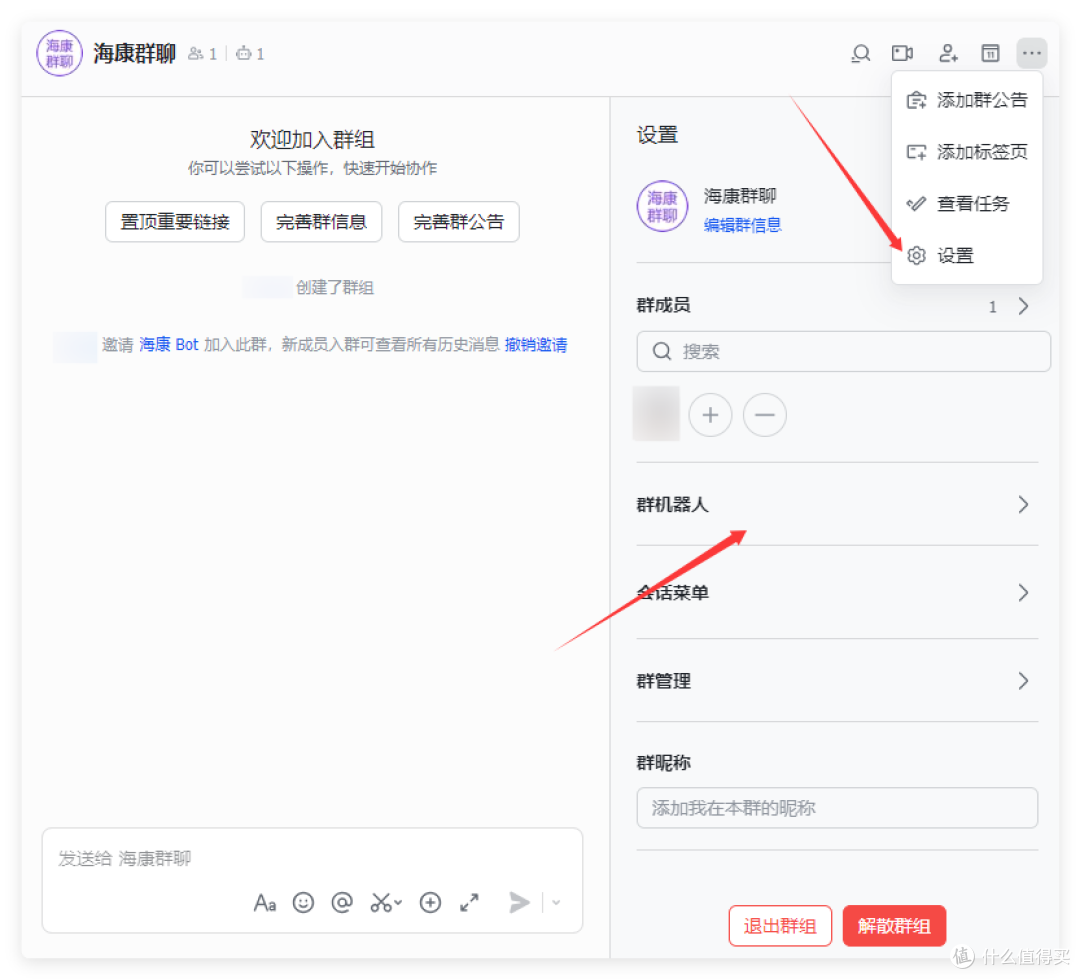Click the 海康群聊 avatar in header
Screen dimensions: 1080x979
[59, 53]
